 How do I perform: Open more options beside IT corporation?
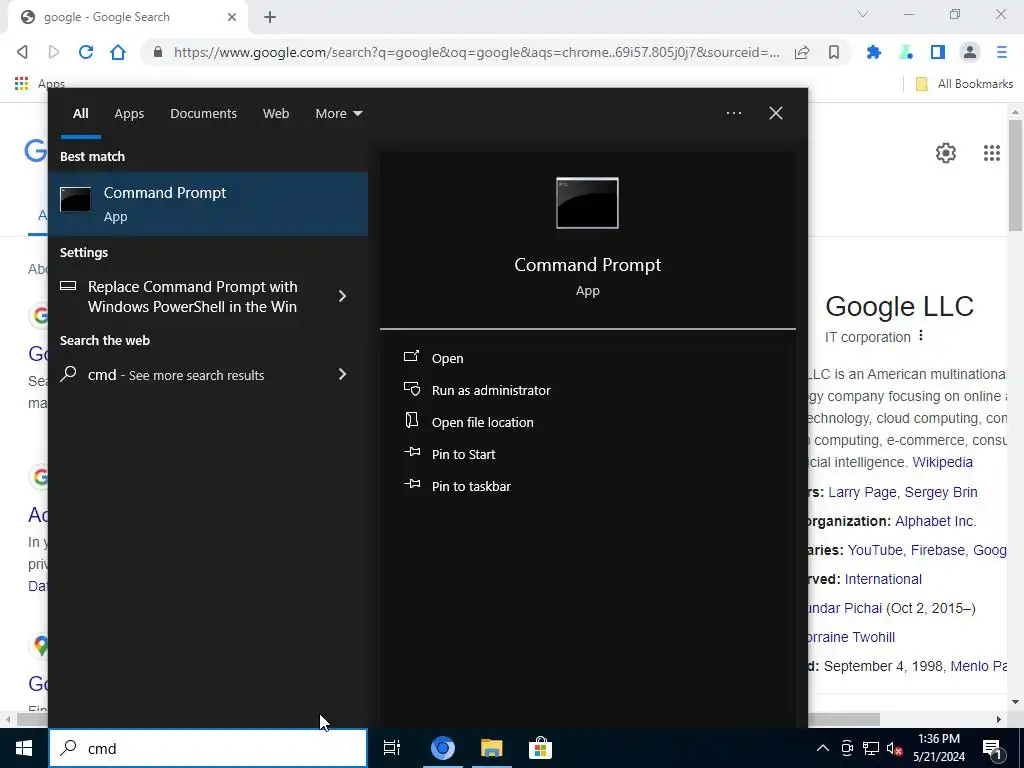921,336
